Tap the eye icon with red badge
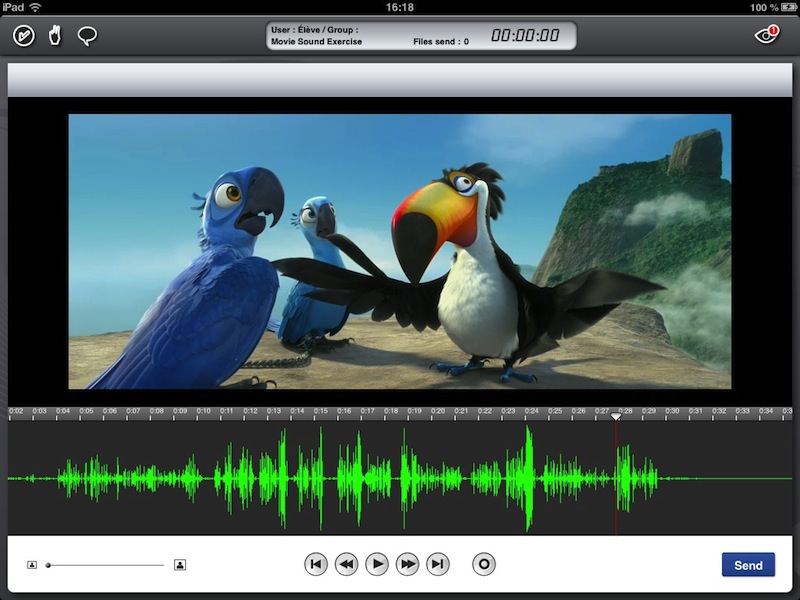 pos(766,34)
